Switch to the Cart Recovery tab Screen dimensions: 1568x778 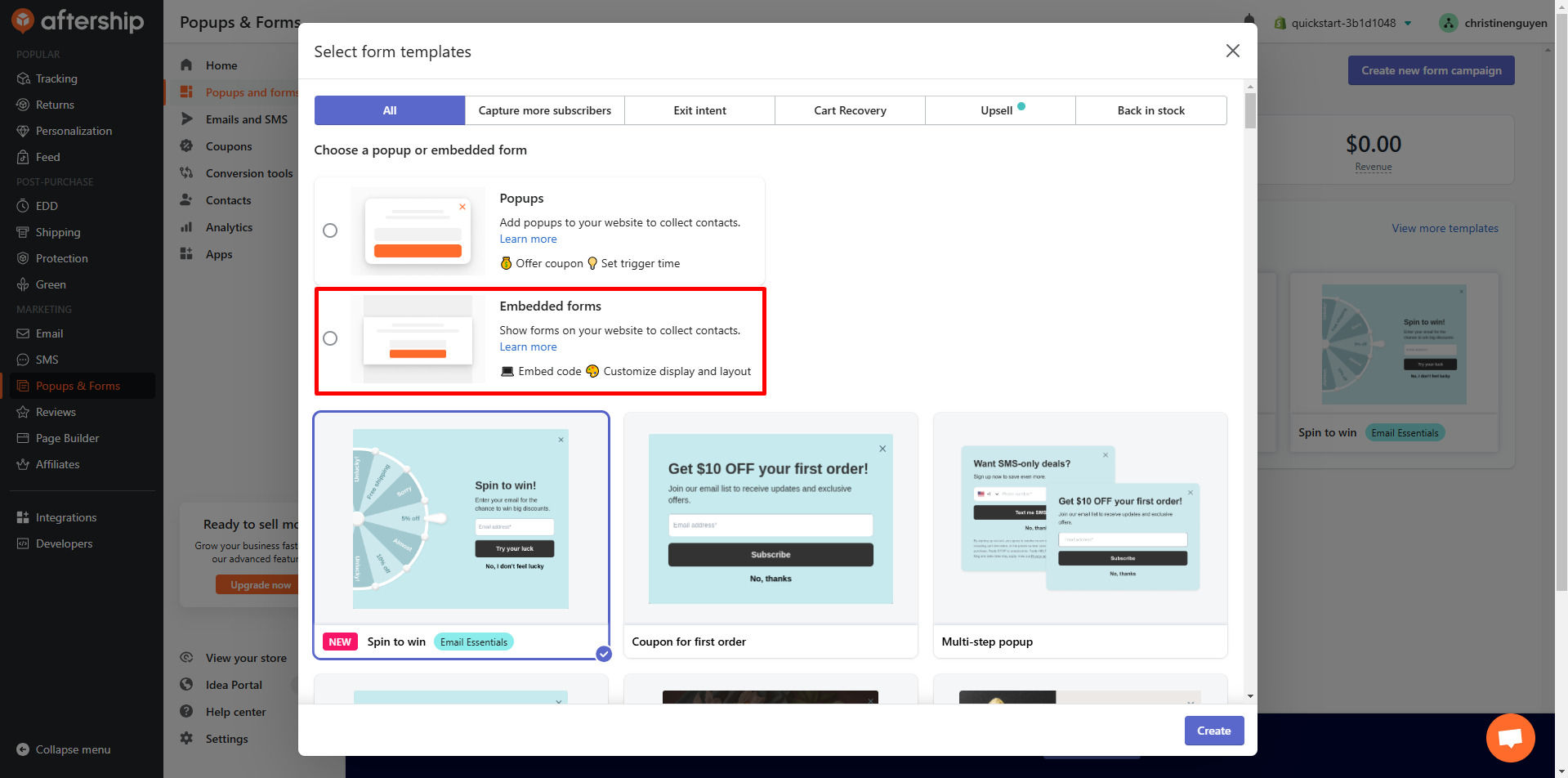click(850, 110)
